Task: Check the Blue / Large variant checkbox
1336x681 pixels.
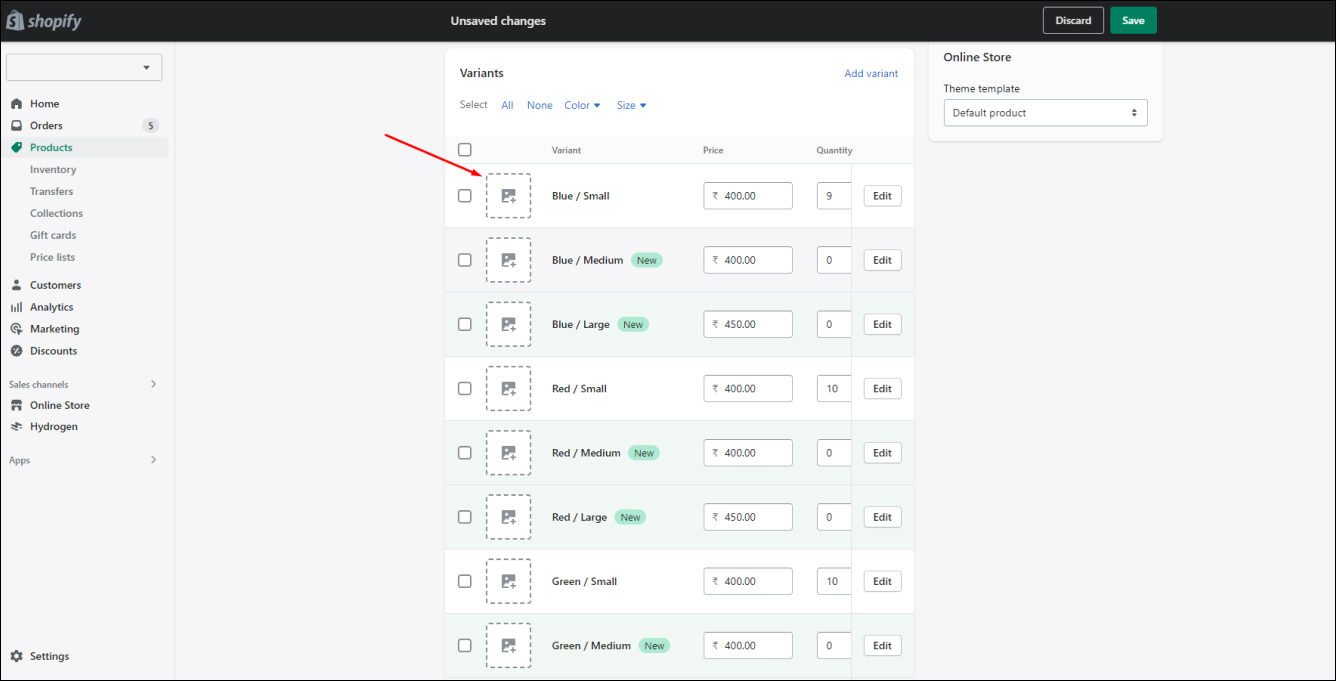Action: coord(465,324)
